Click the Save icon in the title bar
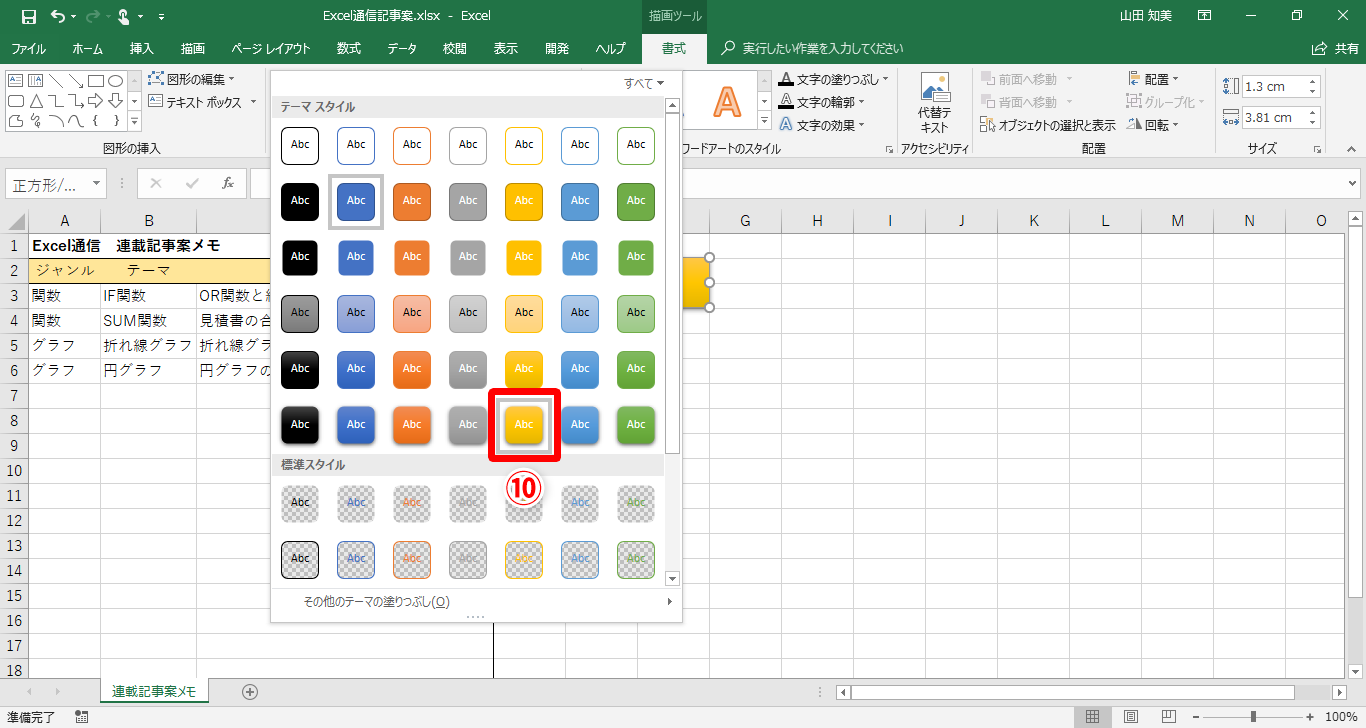 coord(28,16)
